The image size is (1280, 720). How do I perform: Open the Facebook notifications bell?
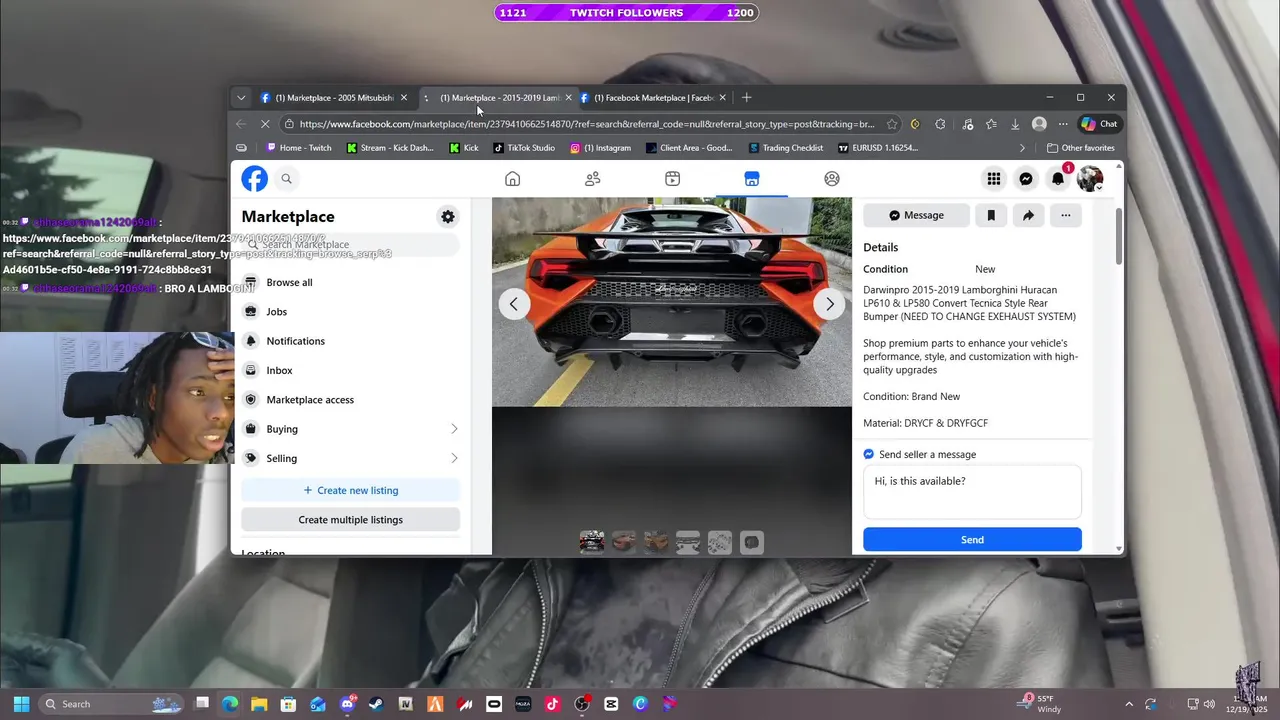1058,179
